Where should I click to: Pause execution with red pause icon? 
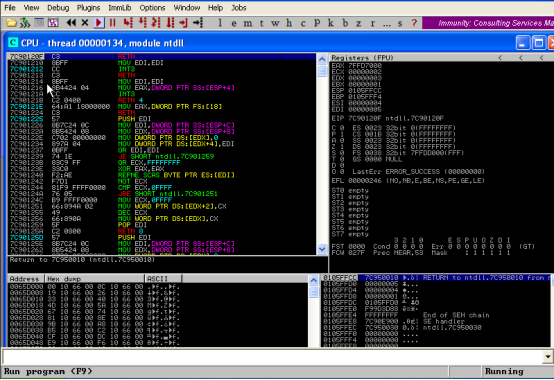(x=113, y=23)
